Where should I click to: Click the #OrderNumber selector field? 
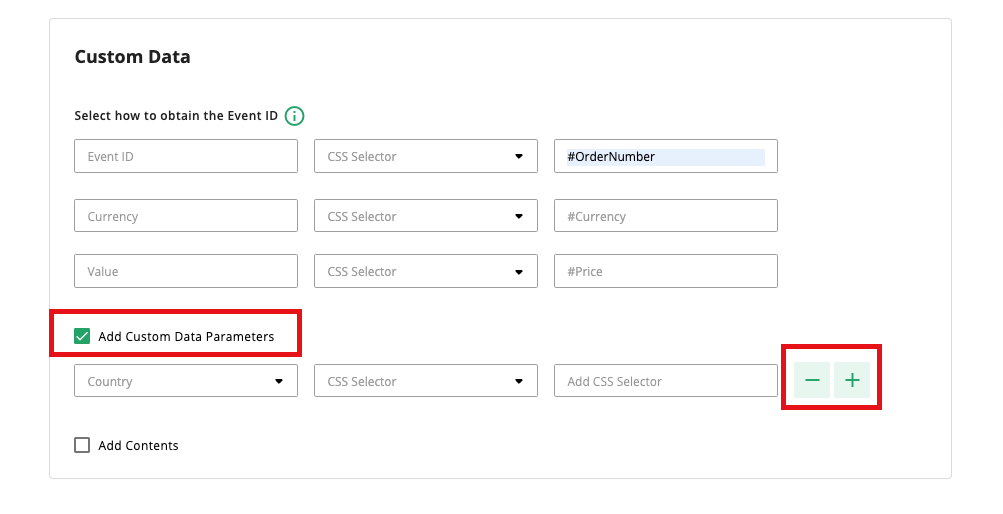[666, 156]
